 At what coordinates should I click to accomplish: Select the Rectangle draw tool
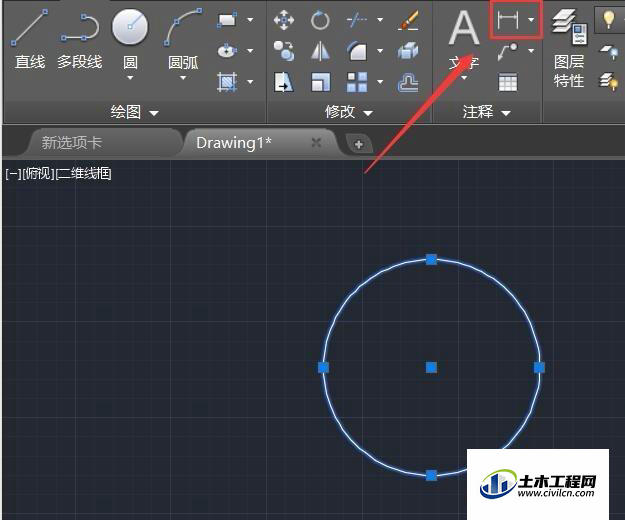coord(227,20)
